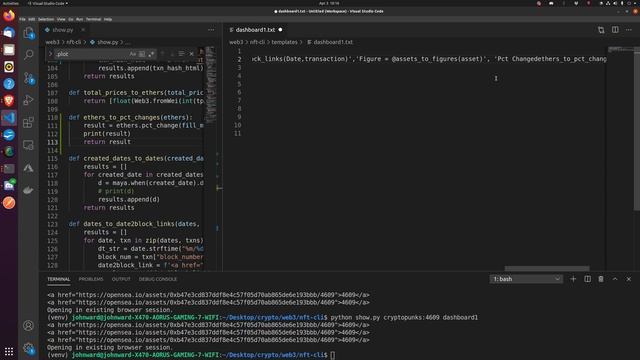Viewport: 640px width, 360px height.
Task: Create a new terminal with the plus icon
Action: click(573, 279)
